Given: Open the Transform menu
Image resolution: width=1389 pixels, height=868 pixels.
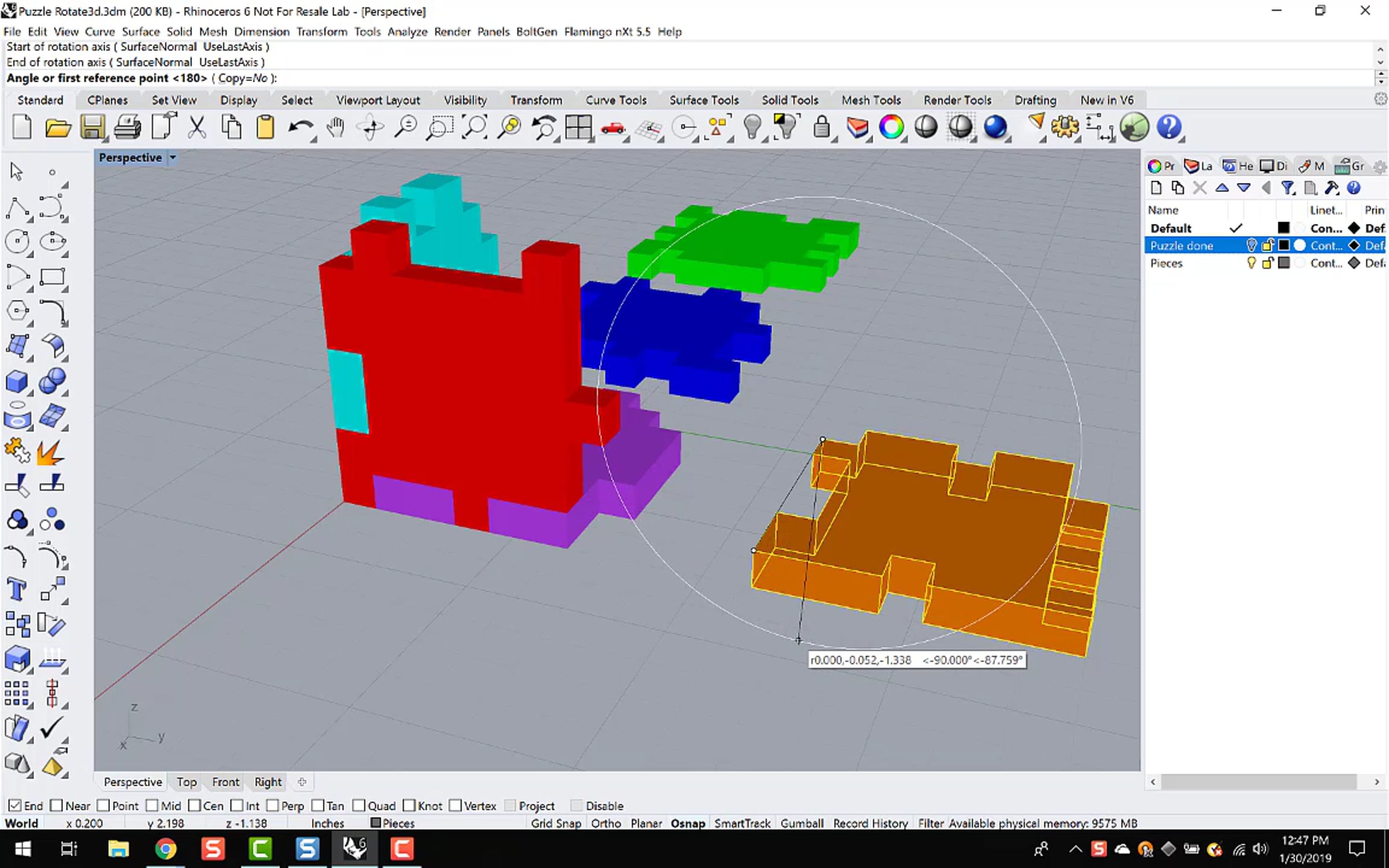Looking at the screenshot, I should click(x=322, y=32).
